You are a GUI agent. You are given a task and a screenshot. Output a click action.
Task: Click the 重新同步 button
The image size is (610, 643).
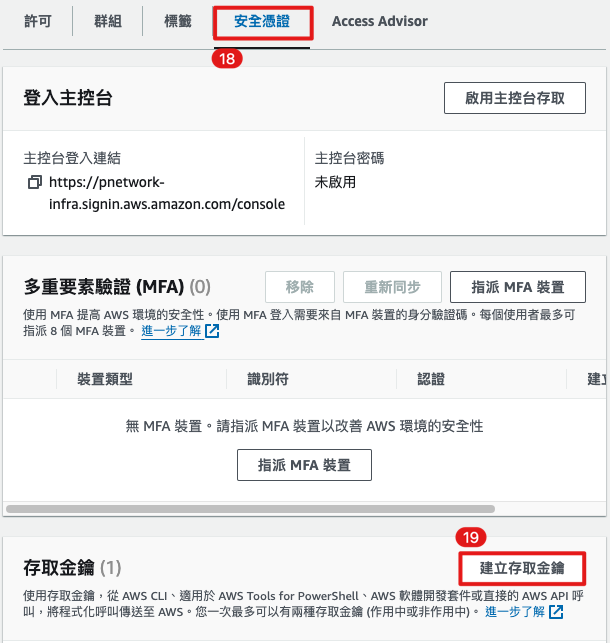pos(392,287)
